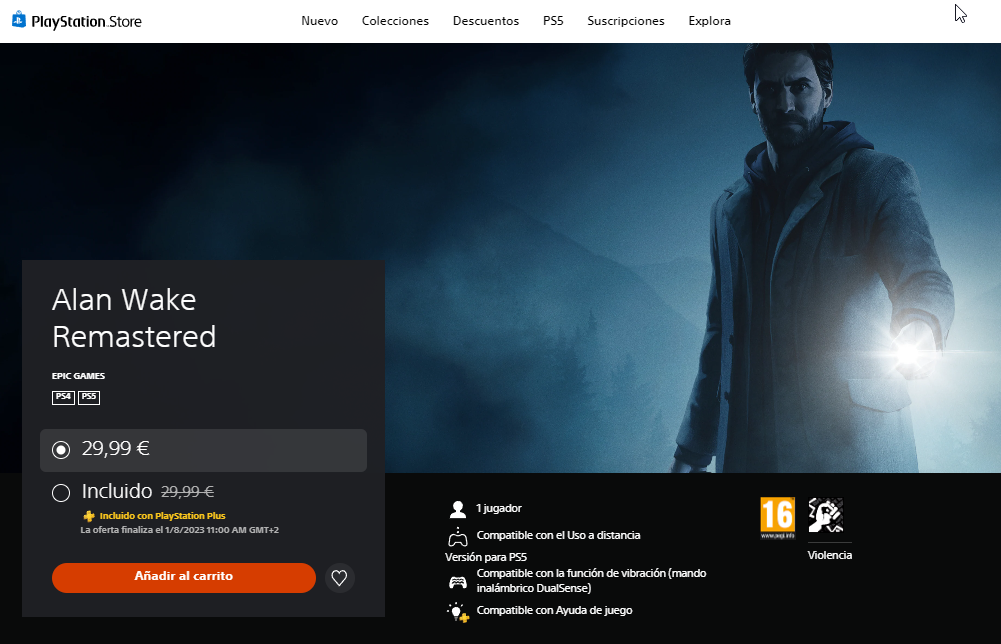Screen dimensions: 1001x644
Task: Select the Incluido PlayStation Plus option
Action: [x=61, y=493]
